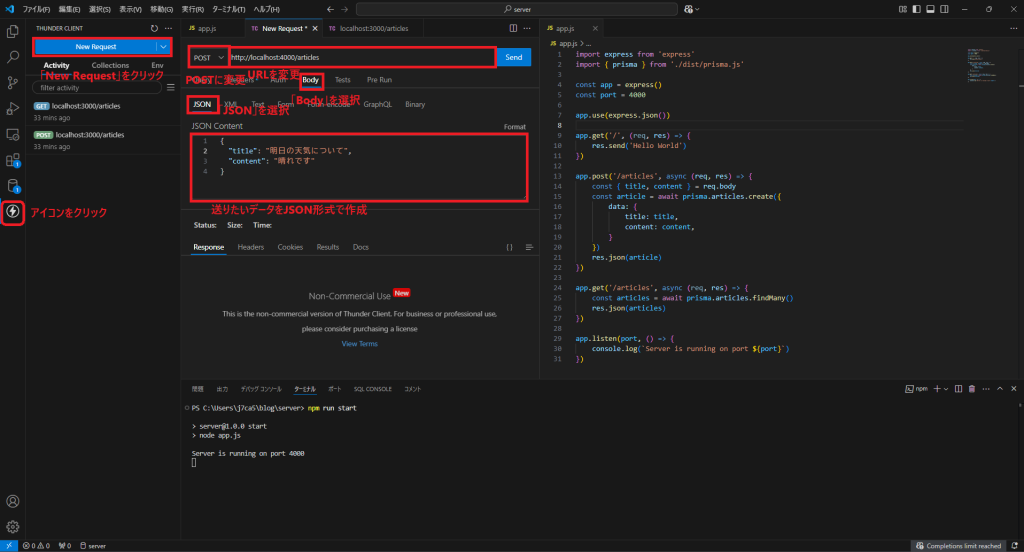This screenshot has height=552, width=1024.
Task: Switch to the Collections tab
Action: tap(110, 65)
